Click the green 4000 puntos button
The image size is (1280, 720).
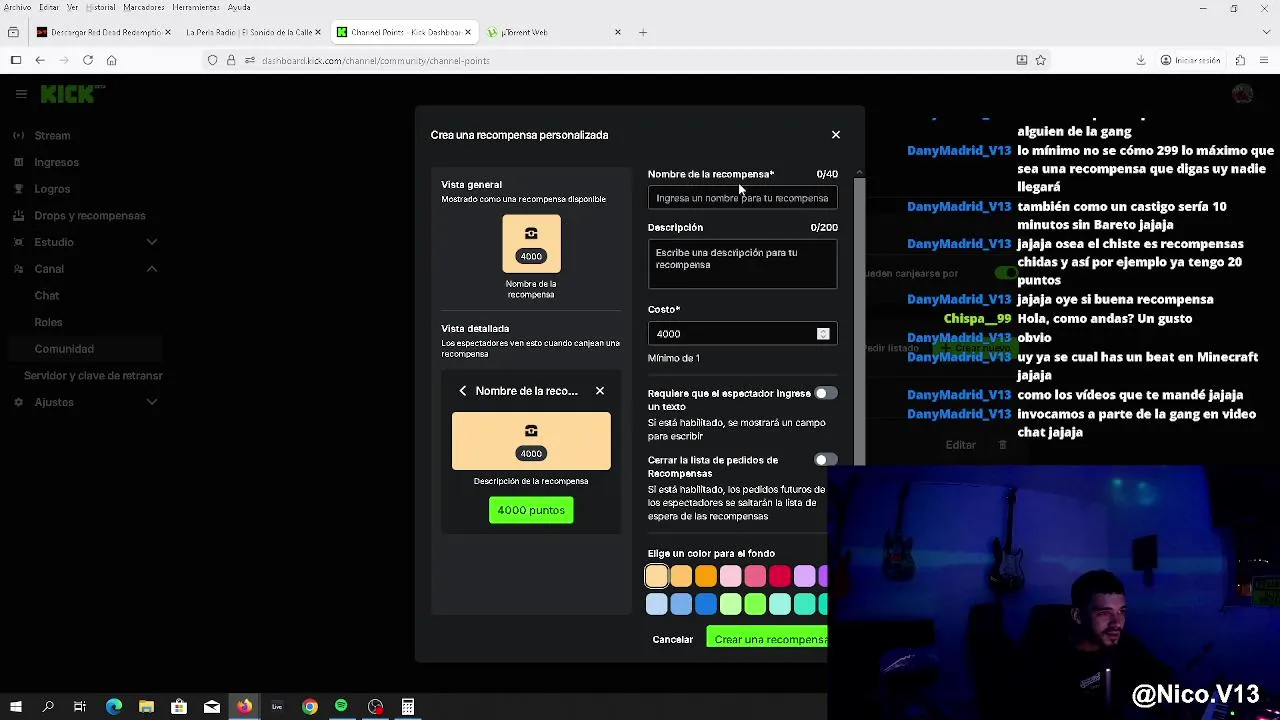click(531, 510)
